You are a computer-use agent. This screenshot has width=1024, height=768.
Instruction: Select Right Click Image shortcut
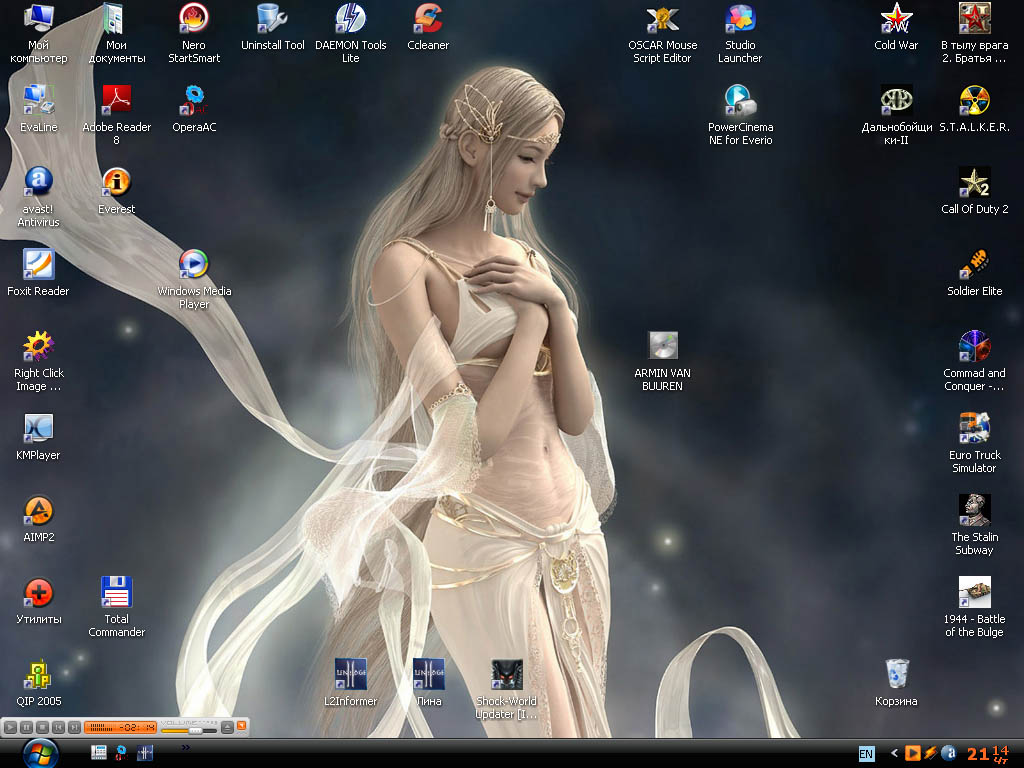[x=39, y=361]
